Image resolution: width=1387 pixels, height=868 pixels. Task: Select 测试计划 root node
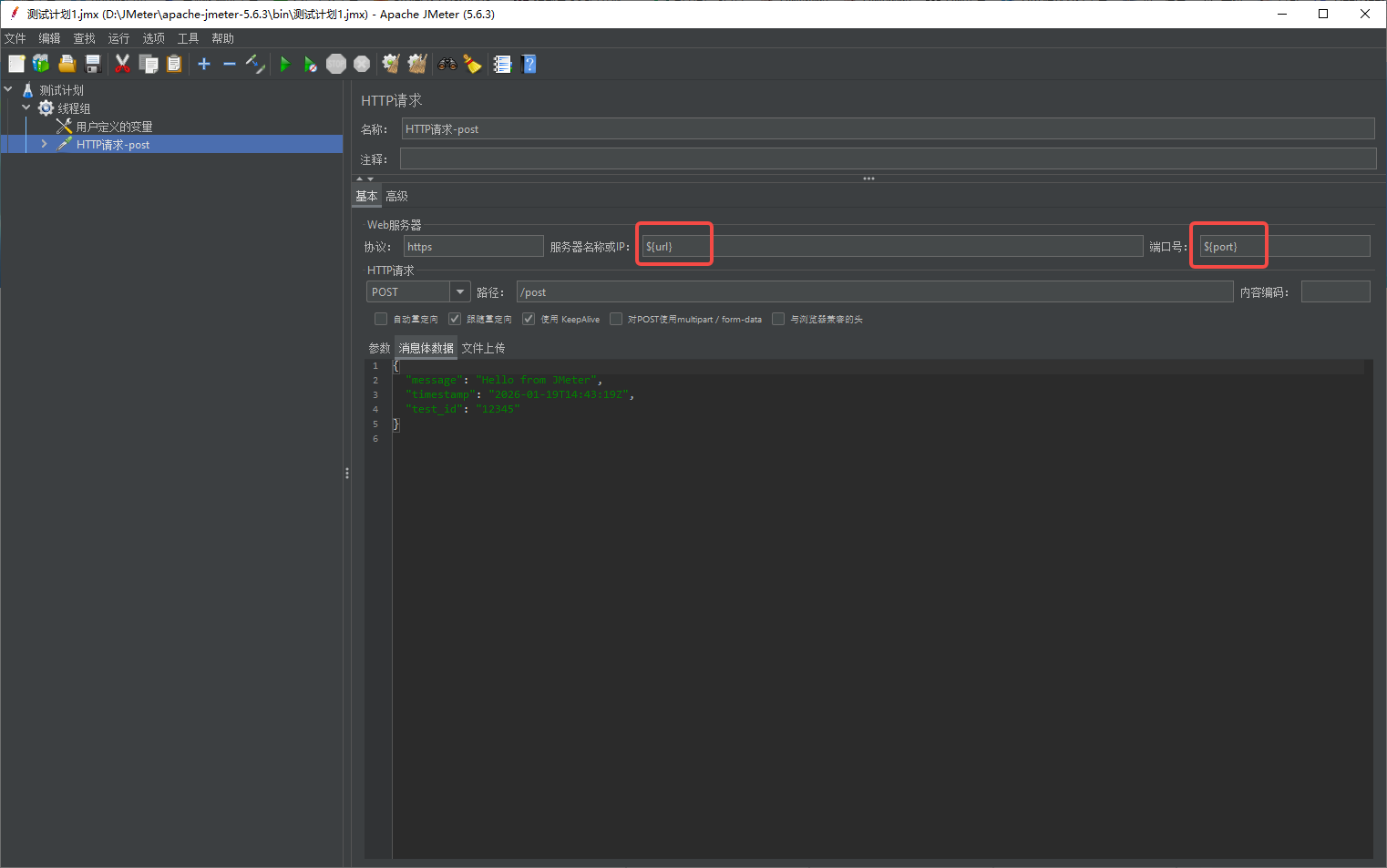point(61,90)
